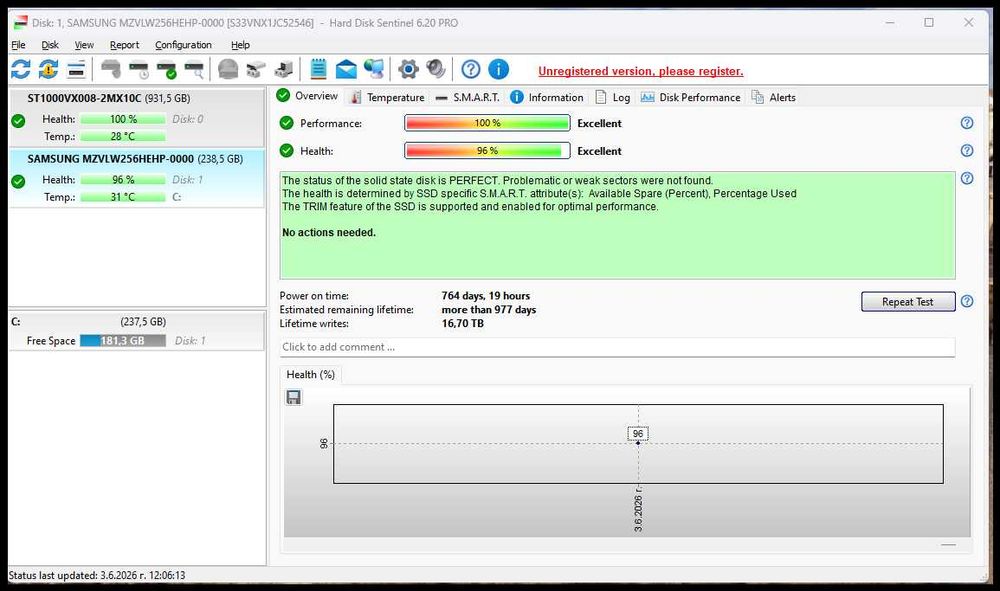
Task: Click help icon beside Health bar
Action: [967, 150]
